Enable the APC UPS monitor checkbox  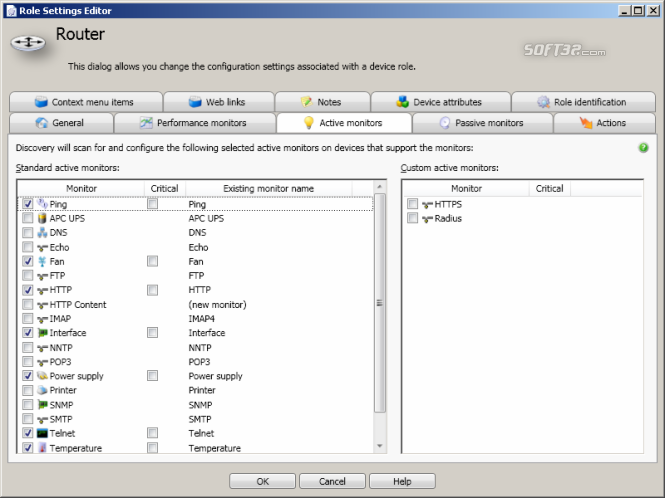click(x=28, y=218)
